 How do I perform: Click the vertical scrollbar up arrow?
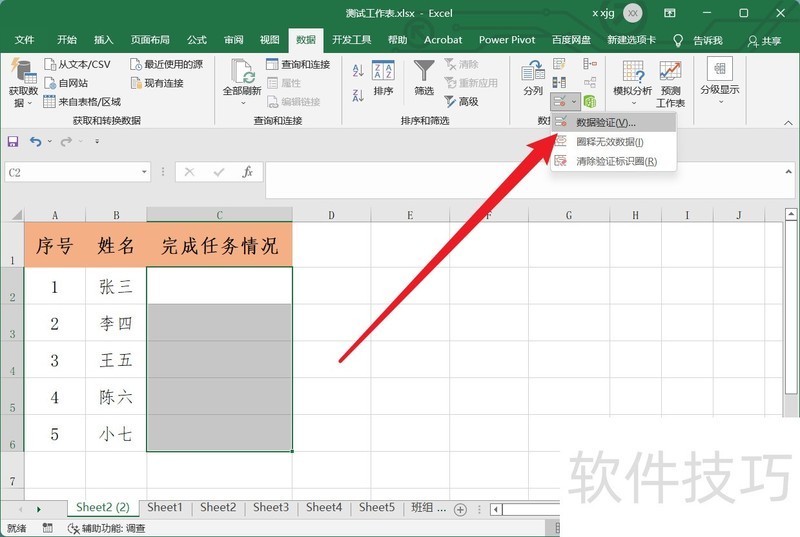(x=791, y=214)
